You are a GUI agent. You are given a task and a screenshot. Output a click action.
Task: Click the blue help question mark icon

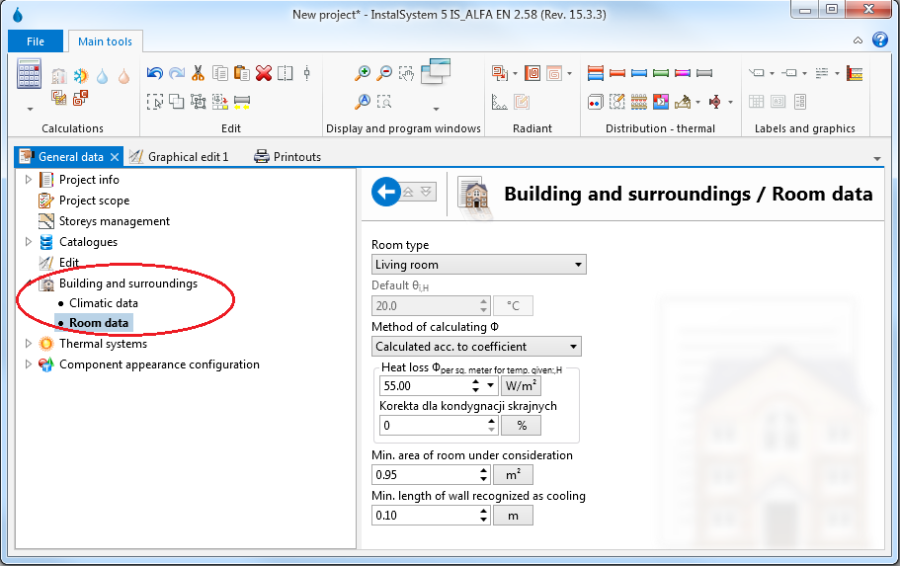coord(880,40)
